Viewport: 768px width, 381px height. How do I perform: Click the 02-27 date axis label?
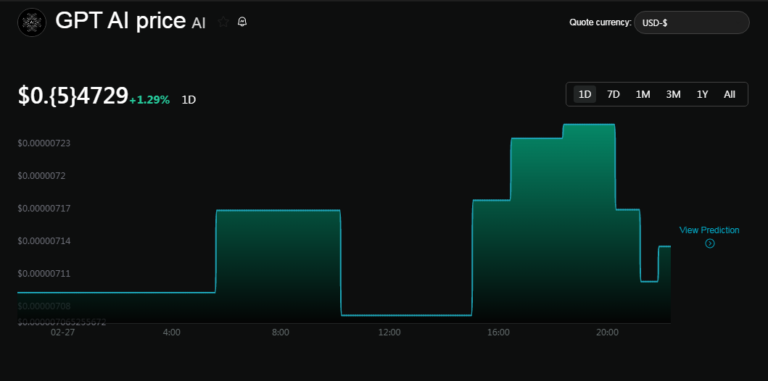pos(62,333)
